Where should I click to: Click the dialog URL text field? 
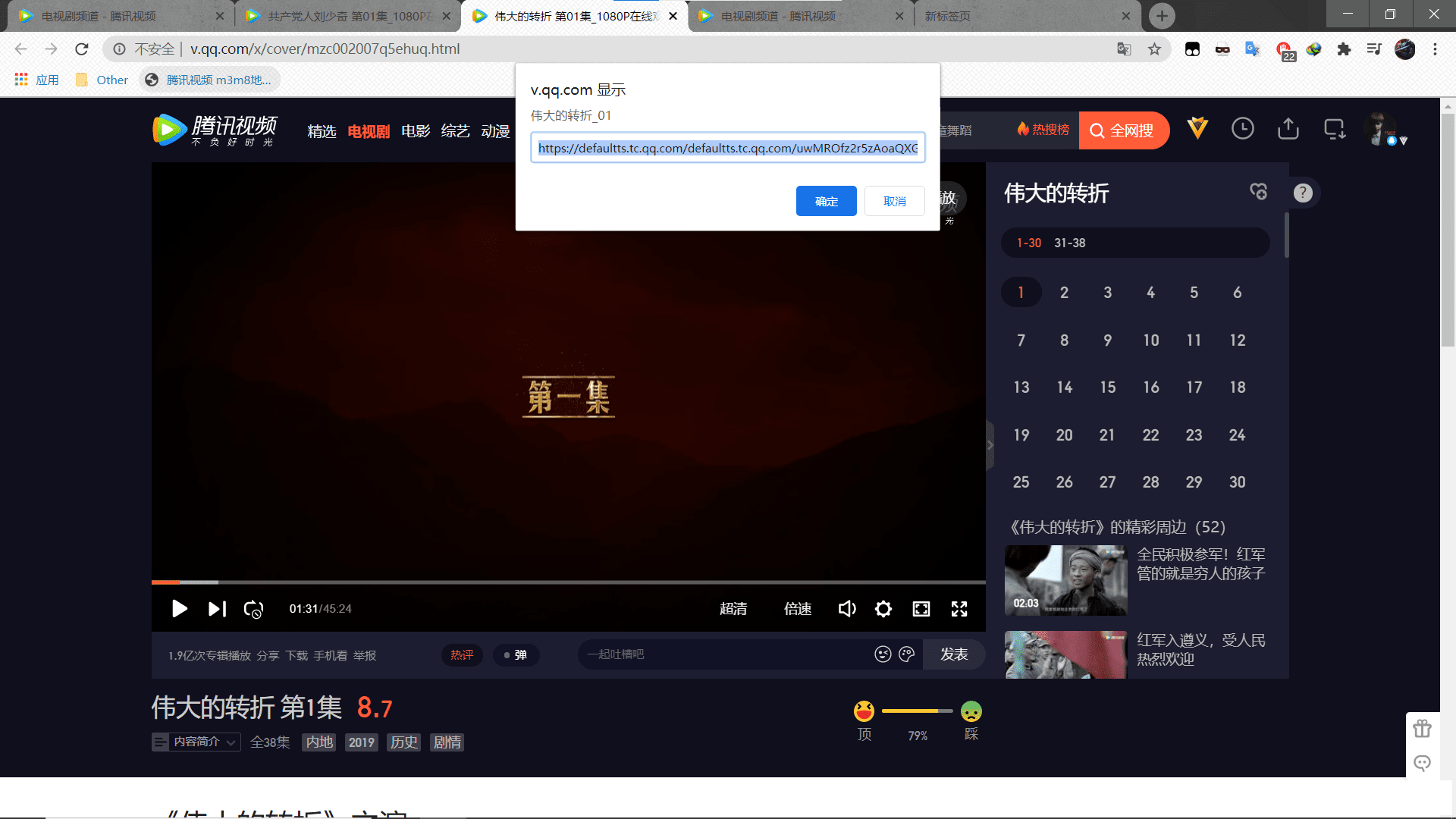[x=728, y=148]
